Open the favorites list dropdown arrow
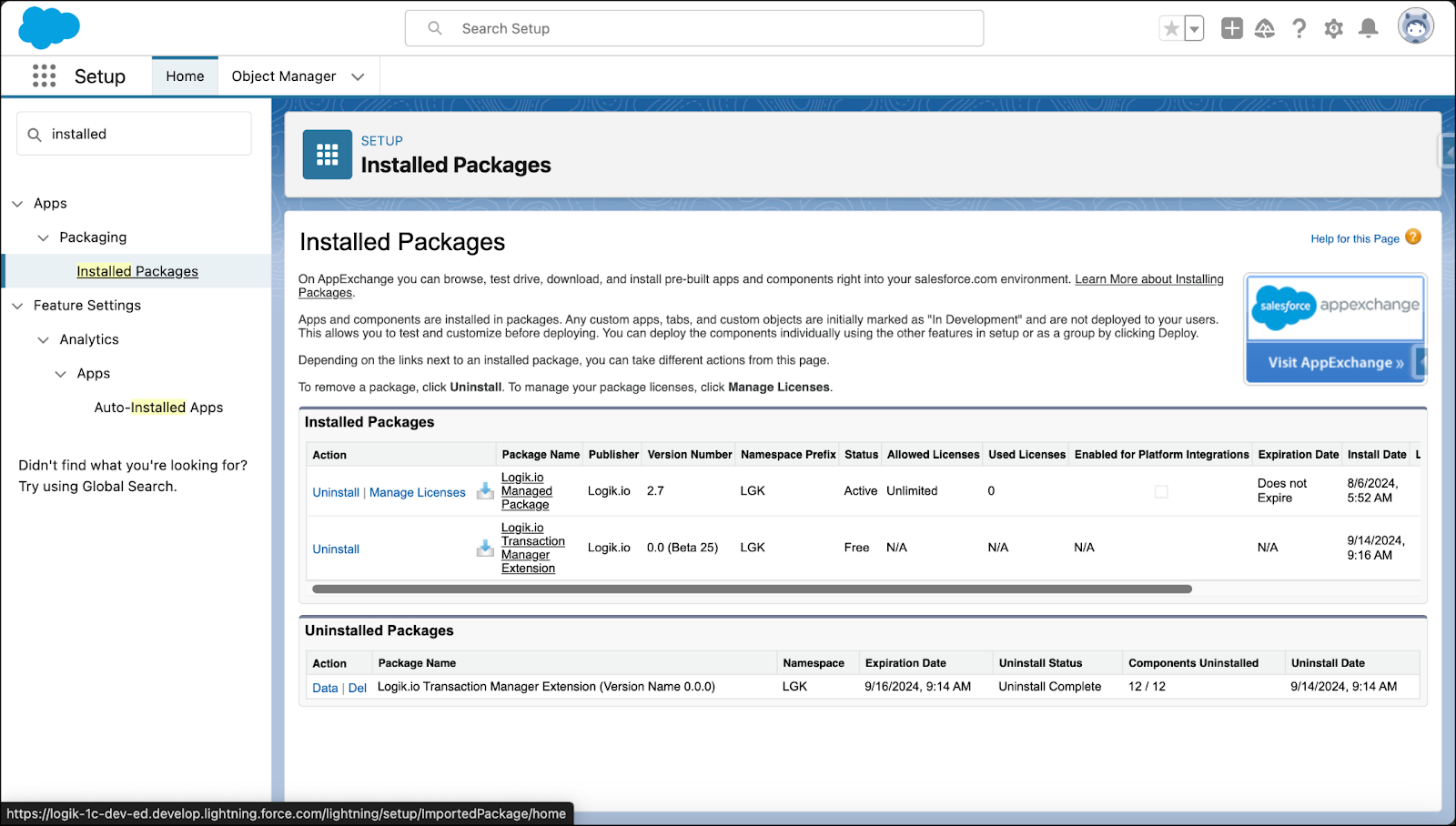 (1194, 28)
